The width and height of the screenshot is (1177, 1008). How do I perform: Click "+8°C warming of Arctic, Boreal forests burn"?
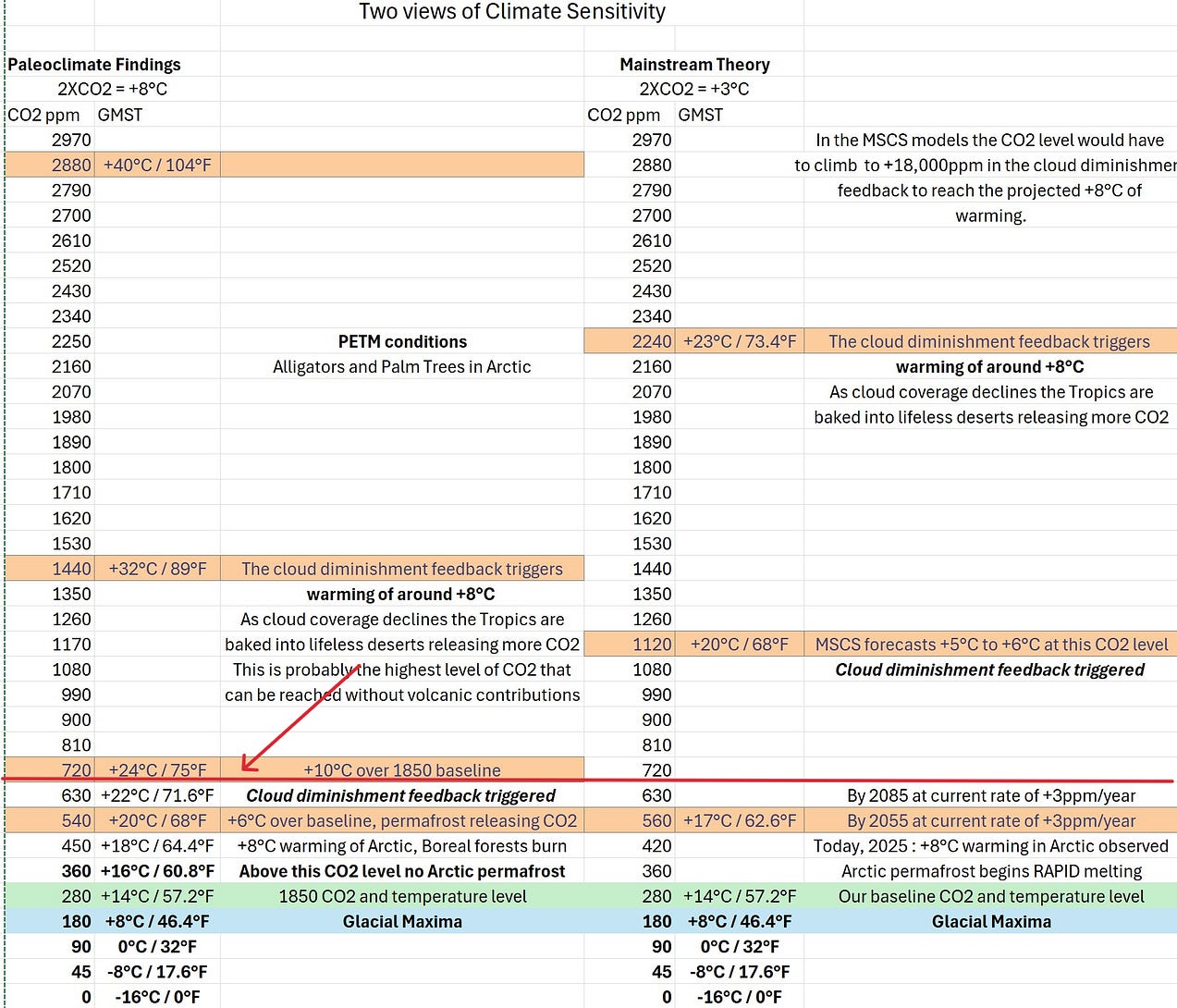click(402, 846)
